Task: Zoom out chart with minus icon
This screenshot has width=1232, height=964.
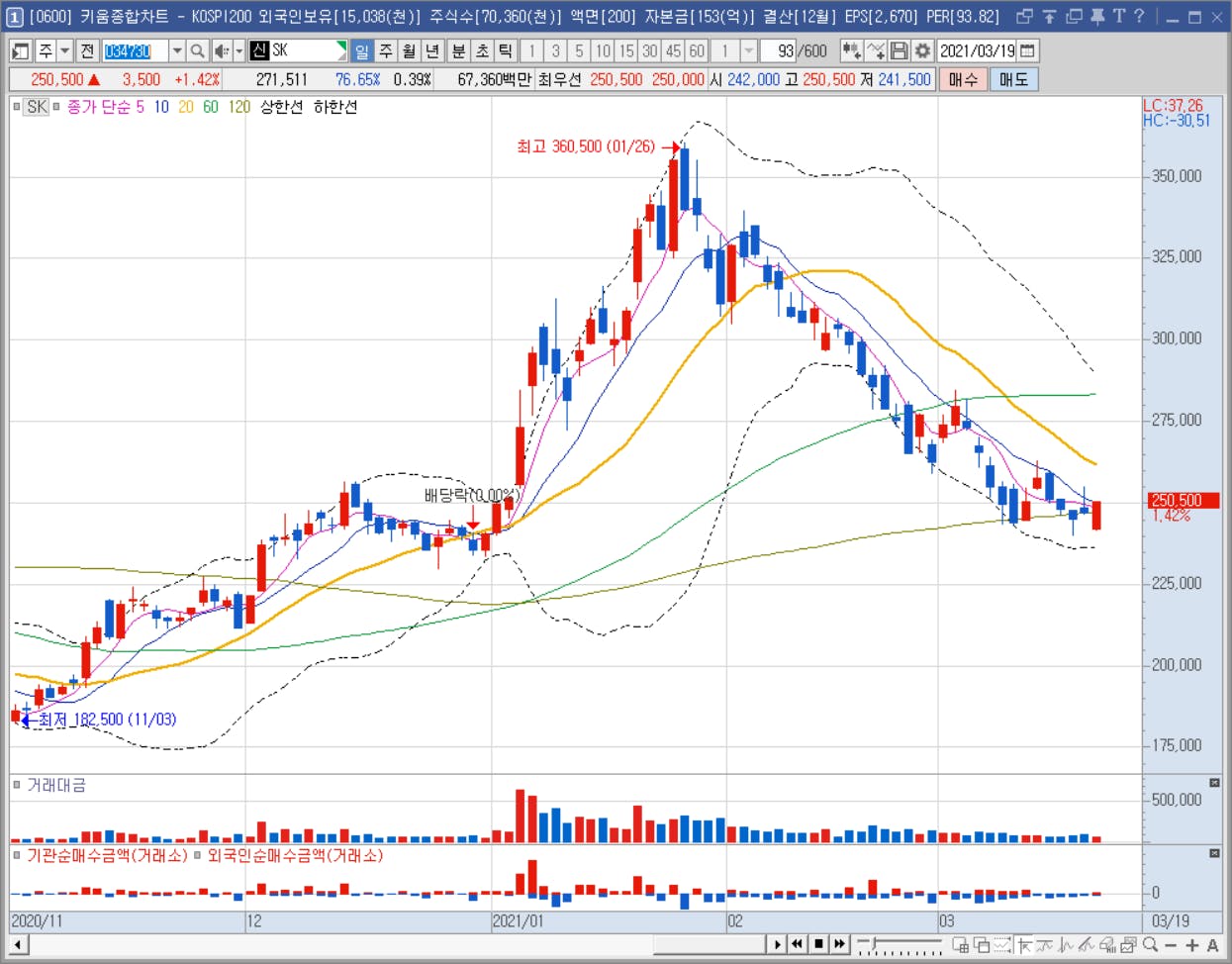Action: 1171,945
